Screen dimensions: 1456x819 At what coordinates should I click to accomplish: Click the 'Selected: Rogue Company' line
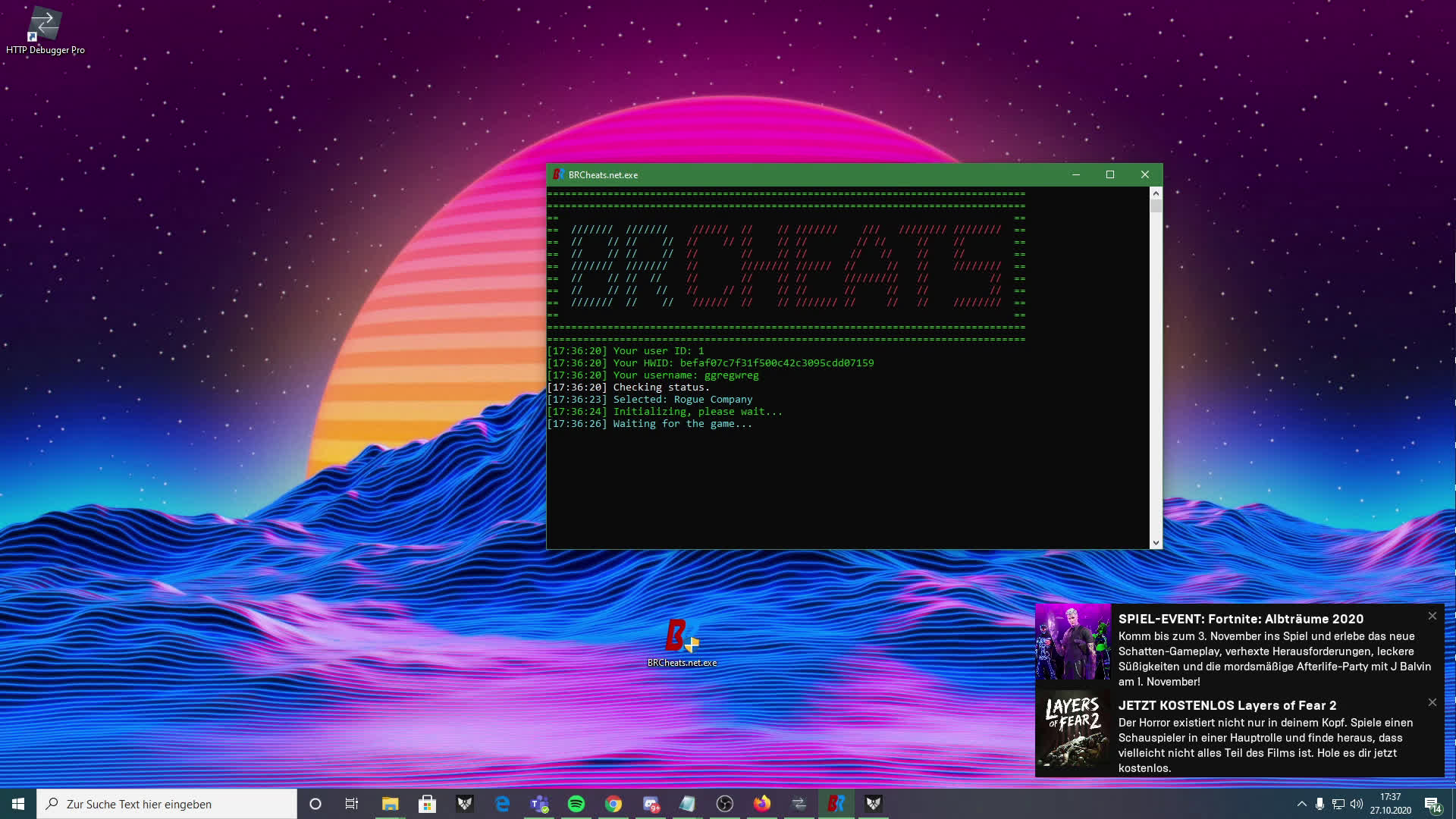click(x=650, y=400)
